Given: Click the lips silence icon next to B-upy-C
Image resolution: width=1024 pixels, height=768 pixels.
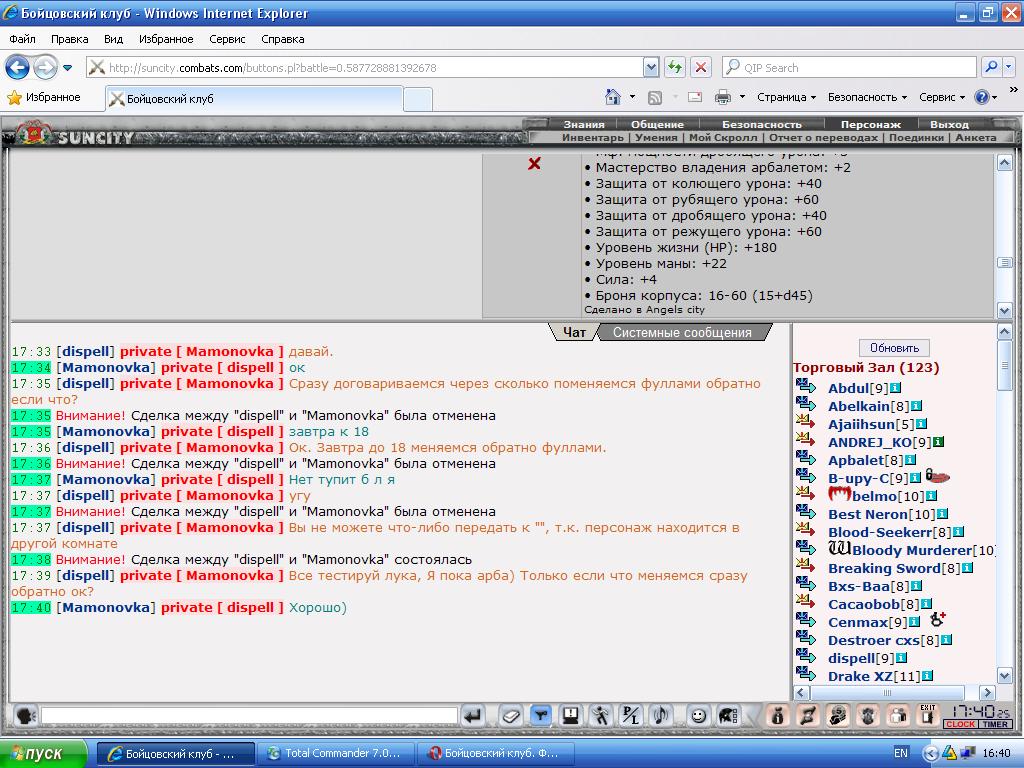Looking at the screenshot, I should point(937,477).
